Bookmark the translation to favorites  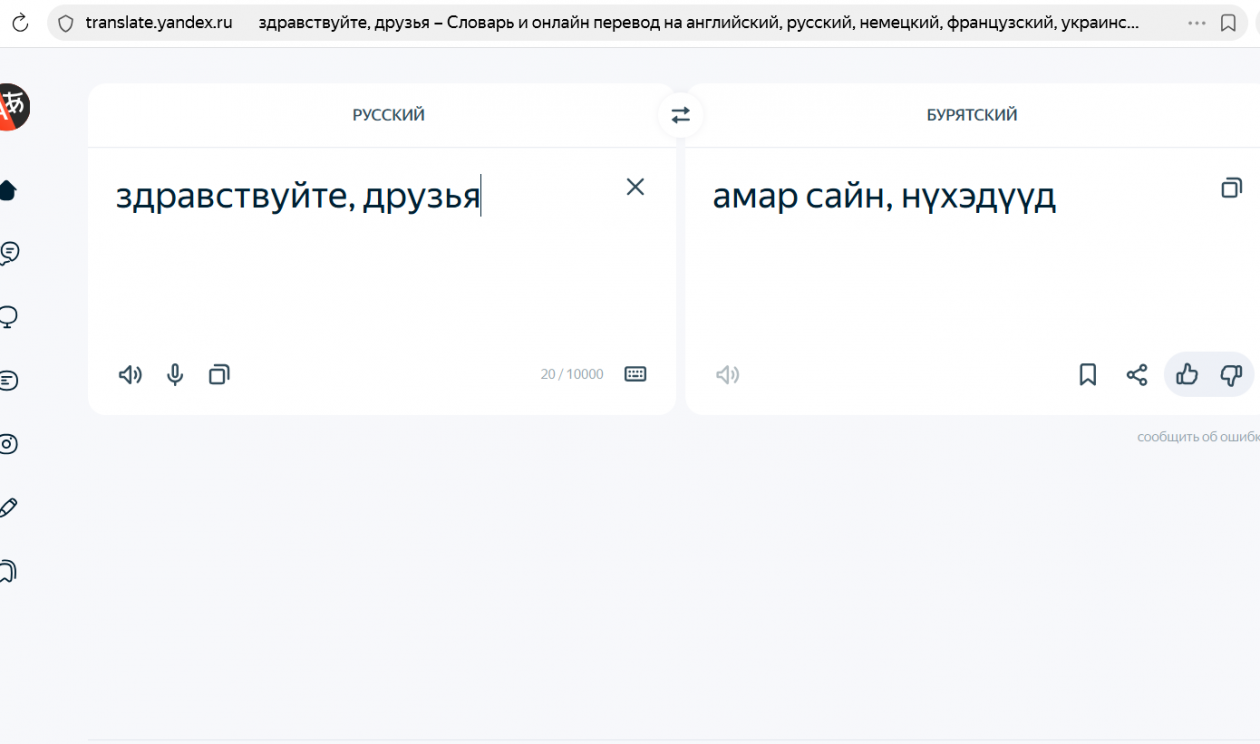[x=1087, y=374]
